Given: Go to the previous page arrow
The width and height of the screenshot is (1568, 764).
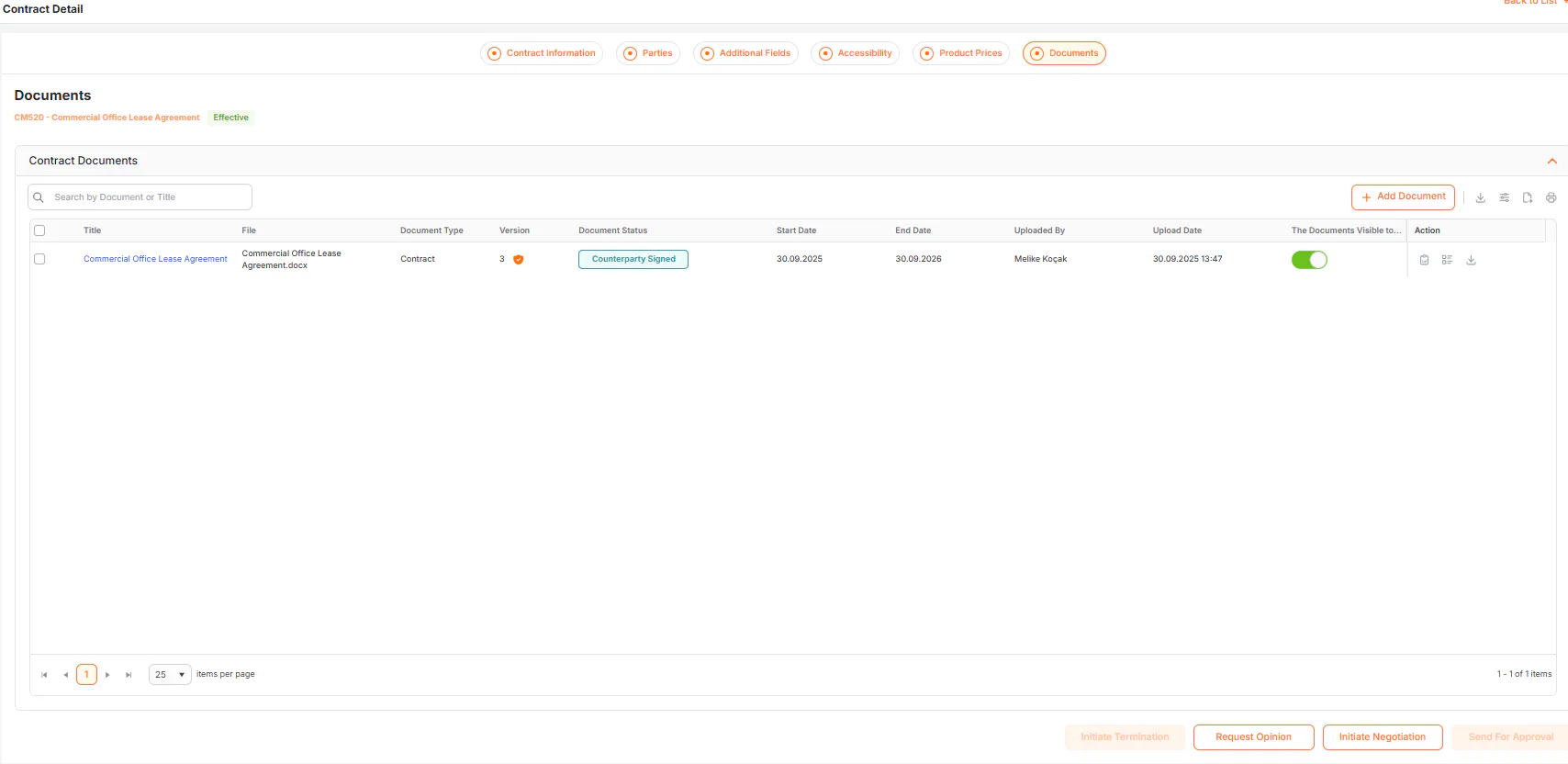Looking at the screenshot, I should [x=65, y=675].
